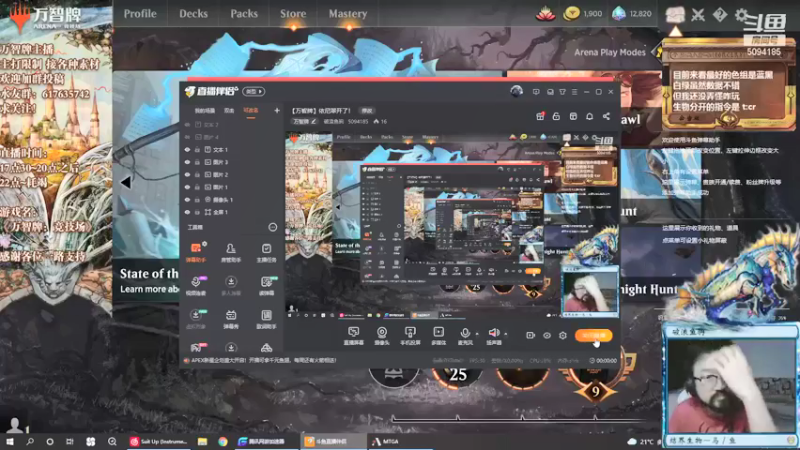Add a mobile screen cast source
800x450 pixels.
click(x=410, y=336)
